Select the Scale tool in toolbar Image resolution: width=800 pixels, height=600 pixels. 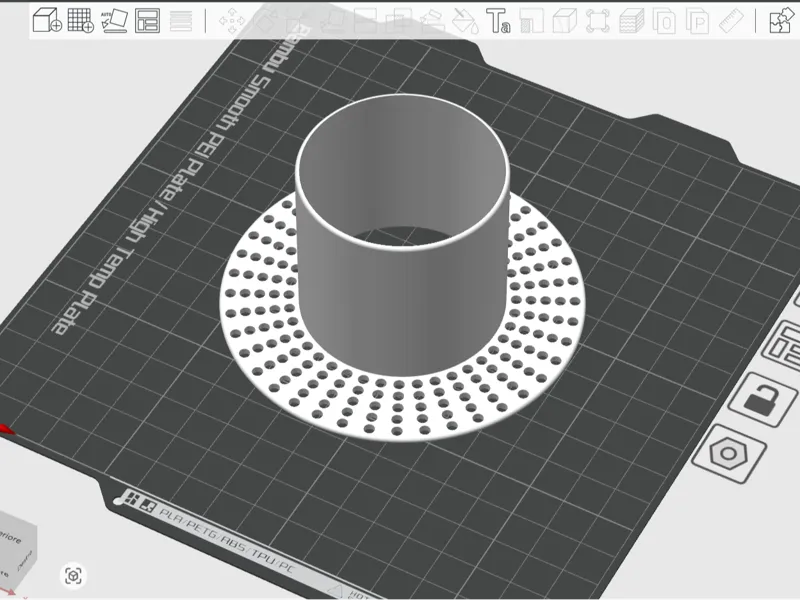[298, 20]
